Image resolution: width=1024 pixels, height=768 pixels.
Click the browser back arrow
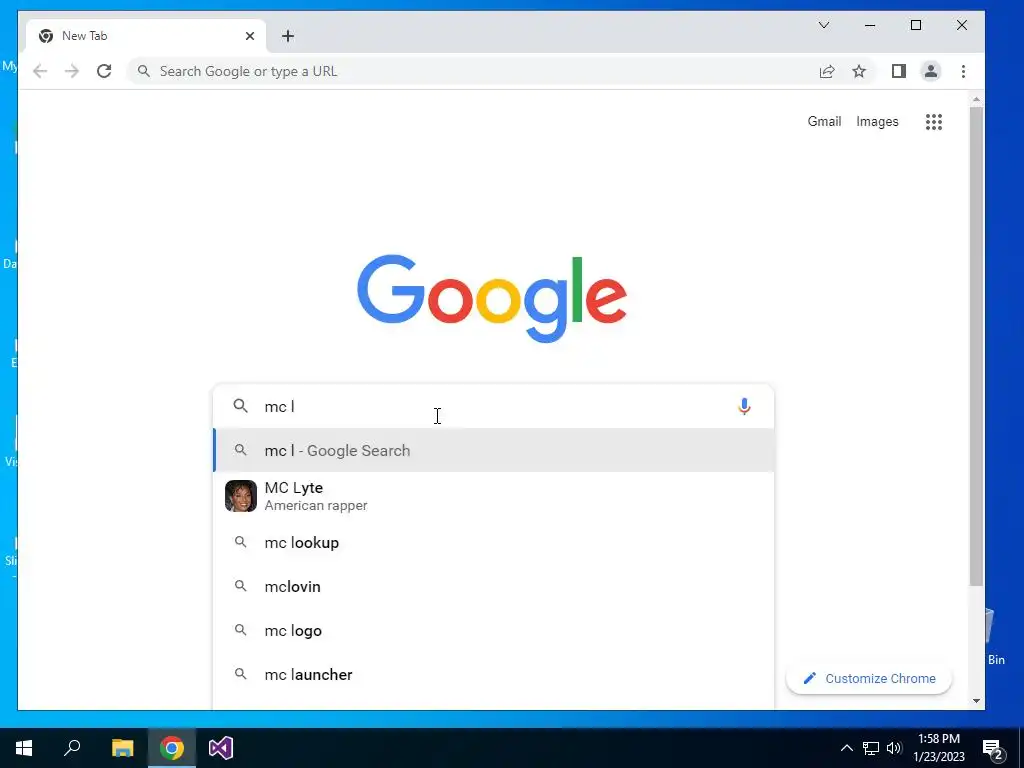pyautogui.click(x=40, y=71)
